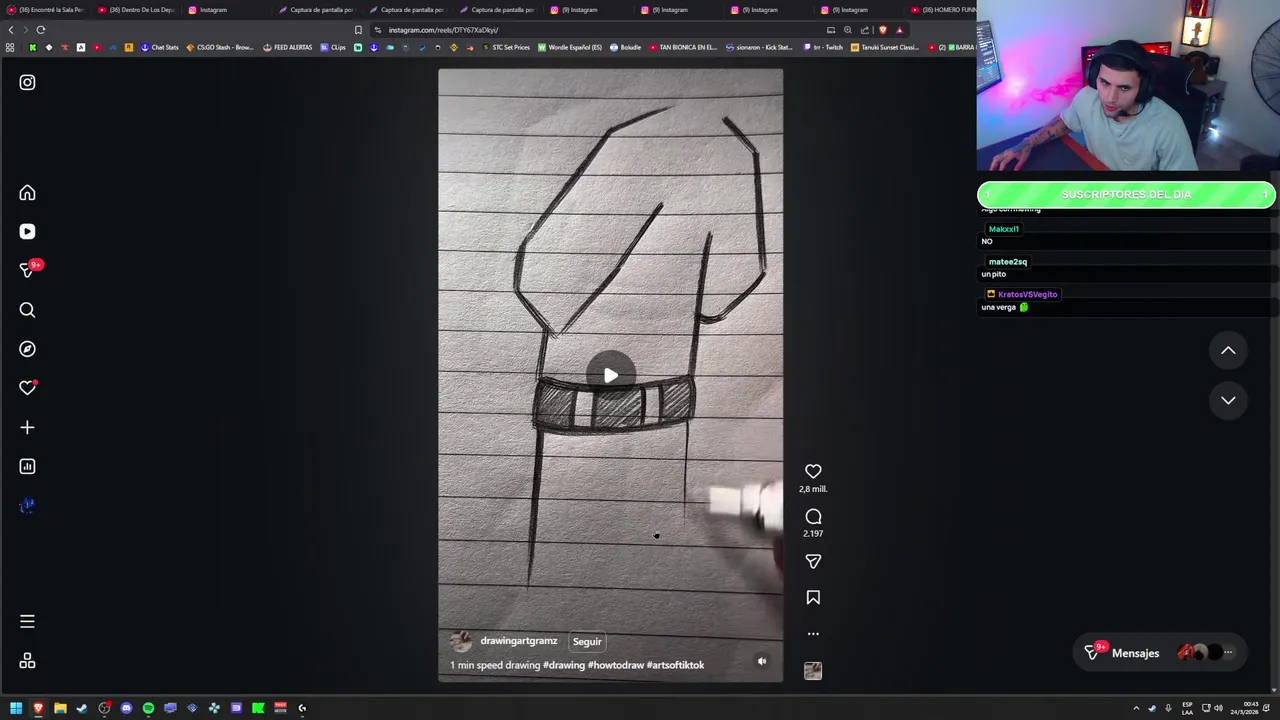Image resolution: width=1280 pixels, height=720 pixels.
Task: Open the hamburger More menu
Action: tap(27, 622)
